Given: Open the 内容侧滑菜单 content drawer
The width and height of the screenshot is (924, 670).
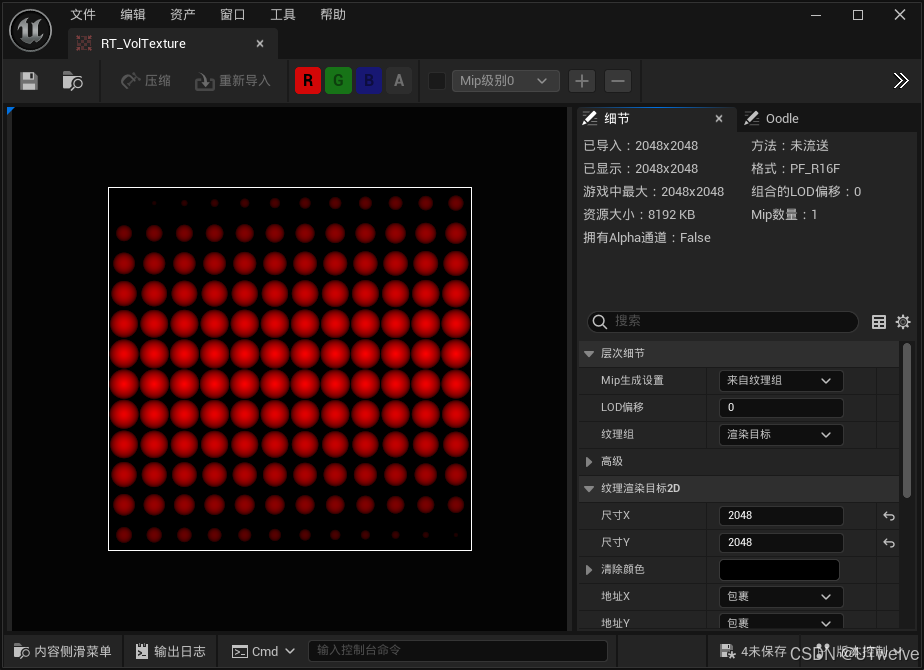Looking at the screenshot, I should click(62, 651).
